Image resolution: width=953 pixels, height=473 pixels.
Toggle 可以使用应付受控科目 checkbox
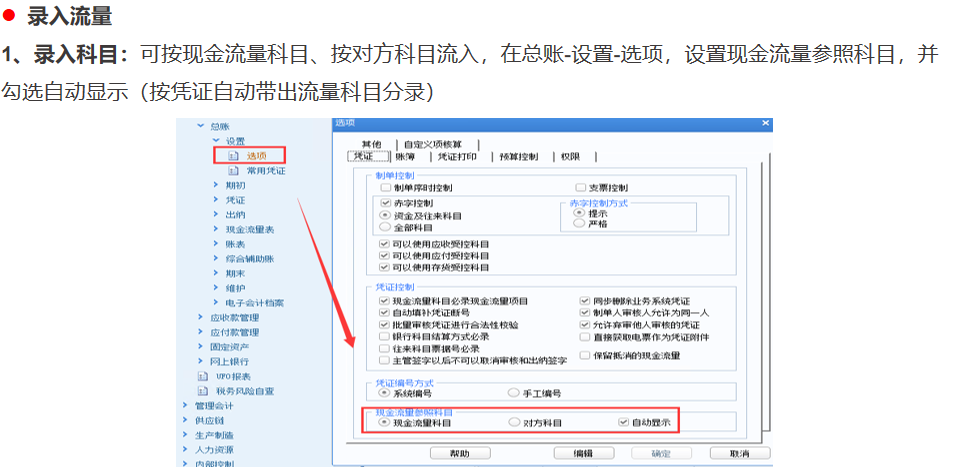(384, 255)
